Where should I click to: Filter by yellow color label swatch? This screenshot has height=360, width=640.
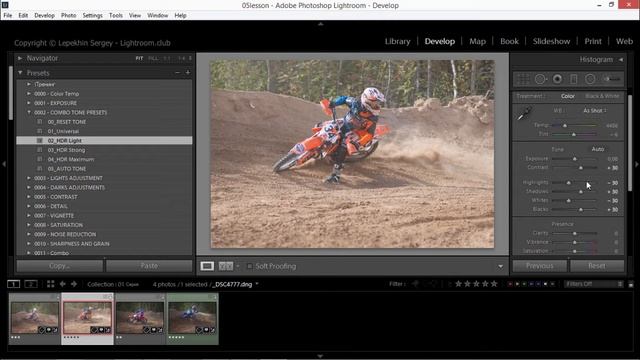click(x=517, y=284)
